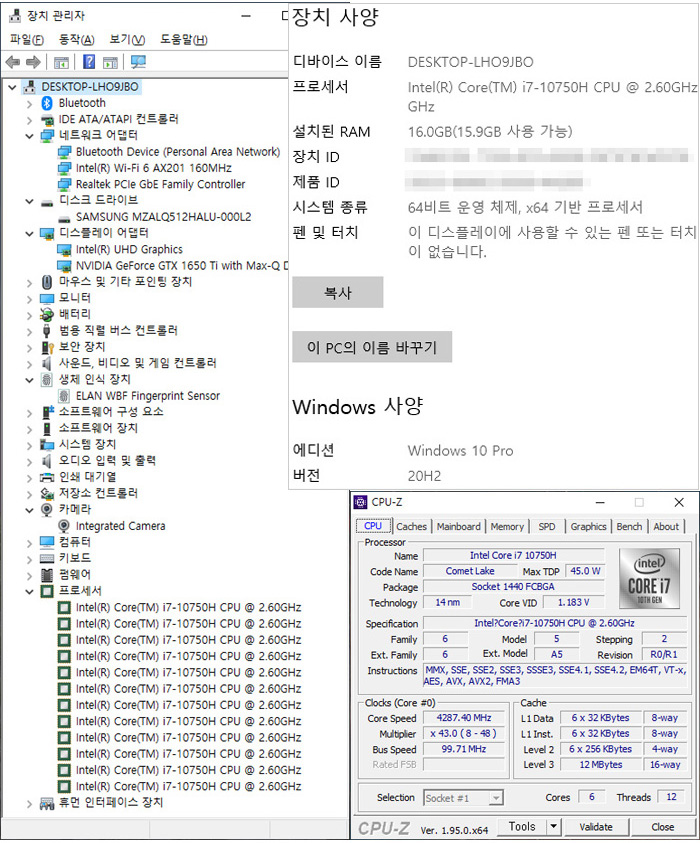Collapse the 디스플레이 어댑터 category

point(30,234)
